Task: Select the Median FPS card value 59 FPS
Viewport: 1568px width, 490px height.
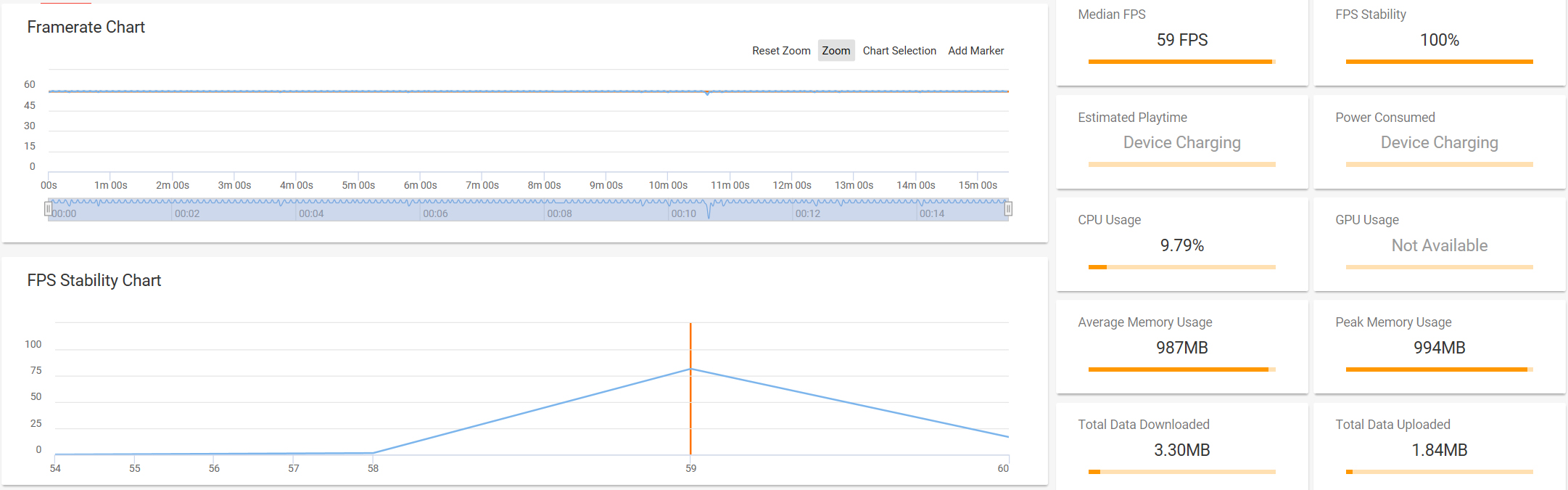Action: (1182, 40)
